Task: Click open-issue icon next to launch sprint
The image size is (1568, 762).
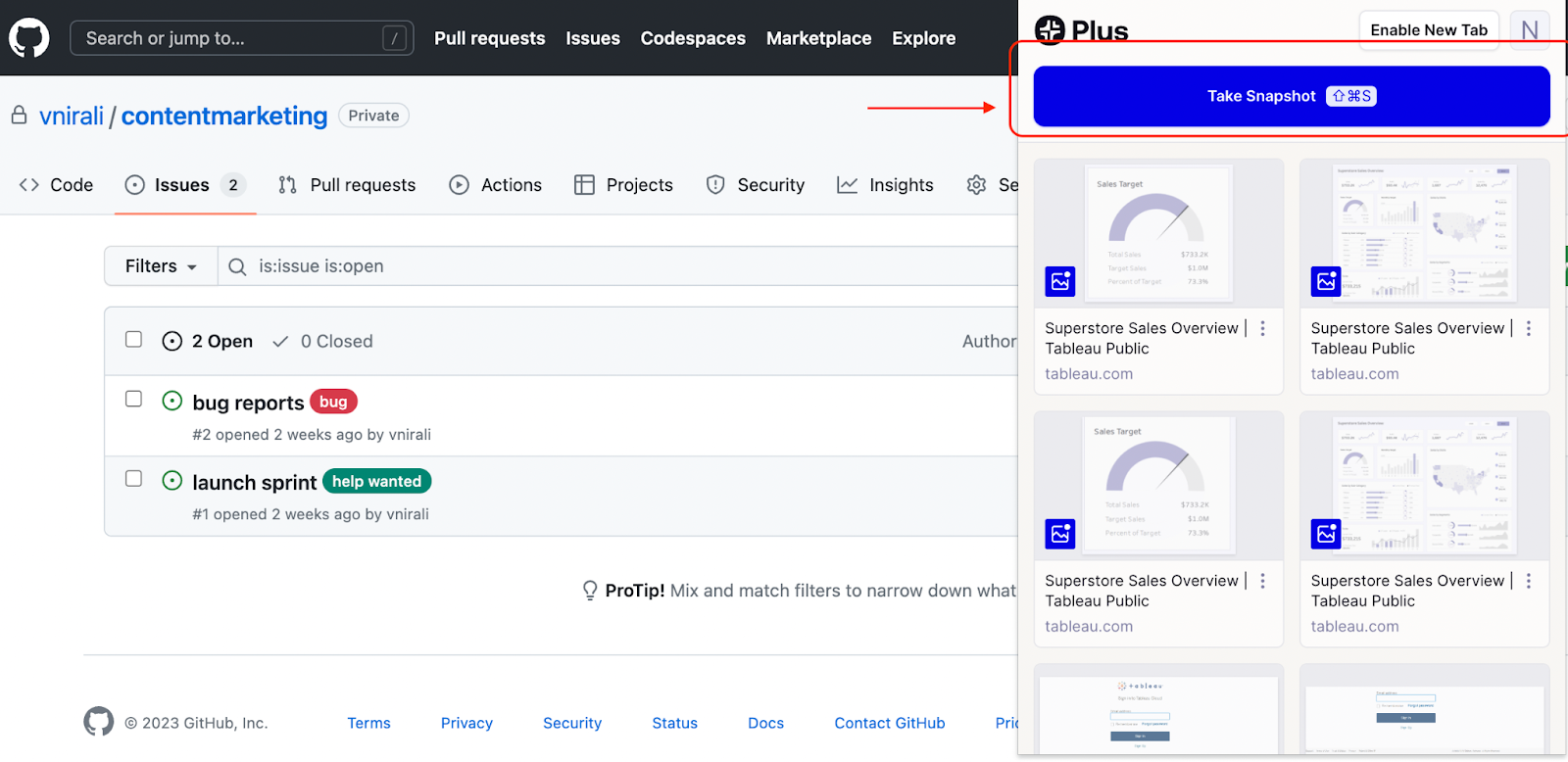Action: (x=172, y=481)
